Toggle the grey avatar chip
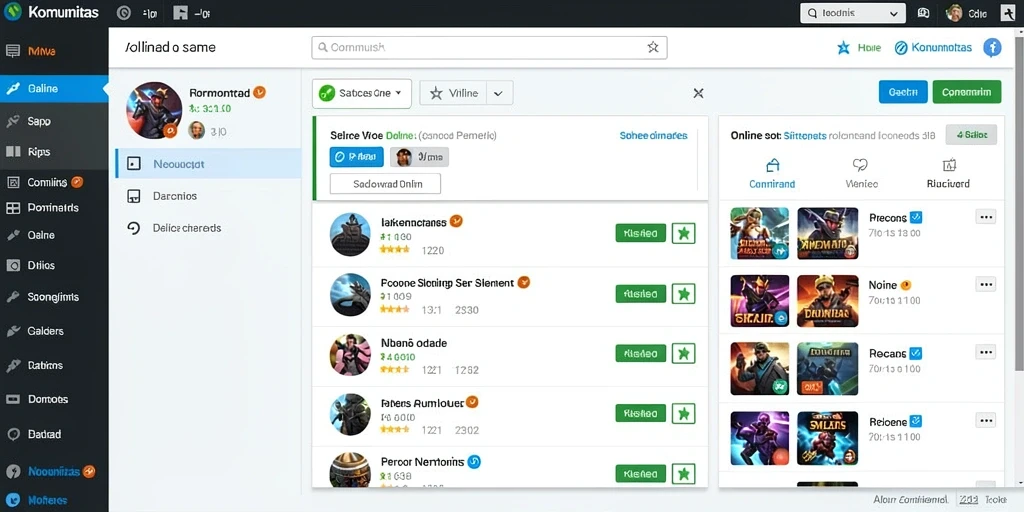Image resolution: width=1024 pixels, height=512 pixels. [x=419, y=157]
